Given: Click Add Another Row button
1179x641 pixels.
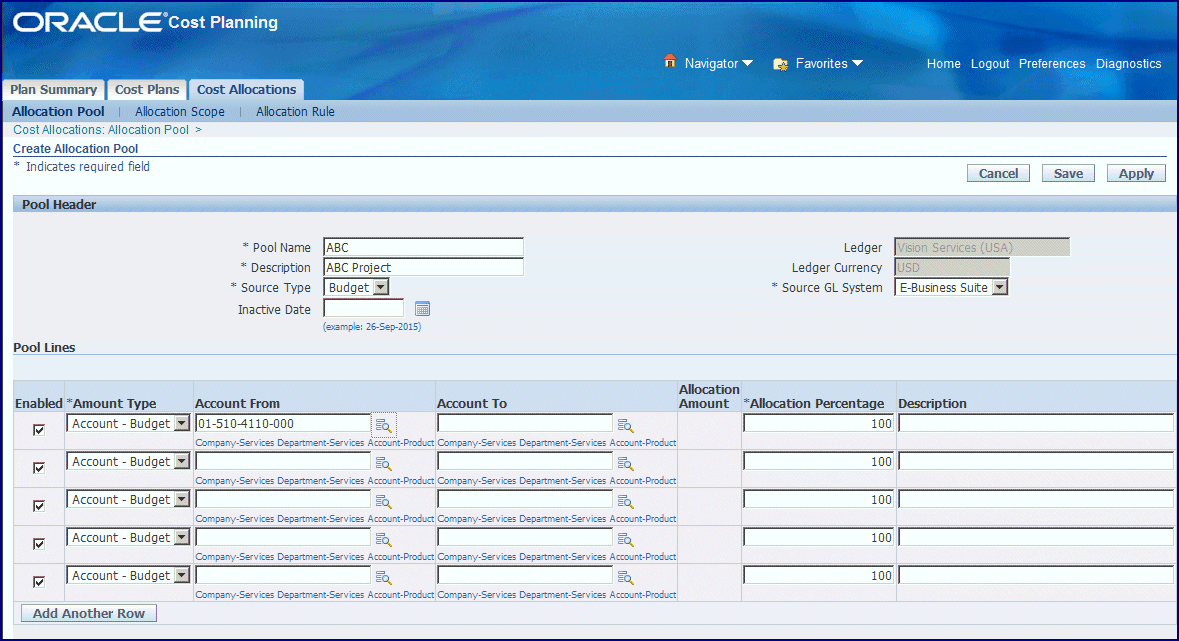Looking at the screenshot, I should click(x=89, y=613).
